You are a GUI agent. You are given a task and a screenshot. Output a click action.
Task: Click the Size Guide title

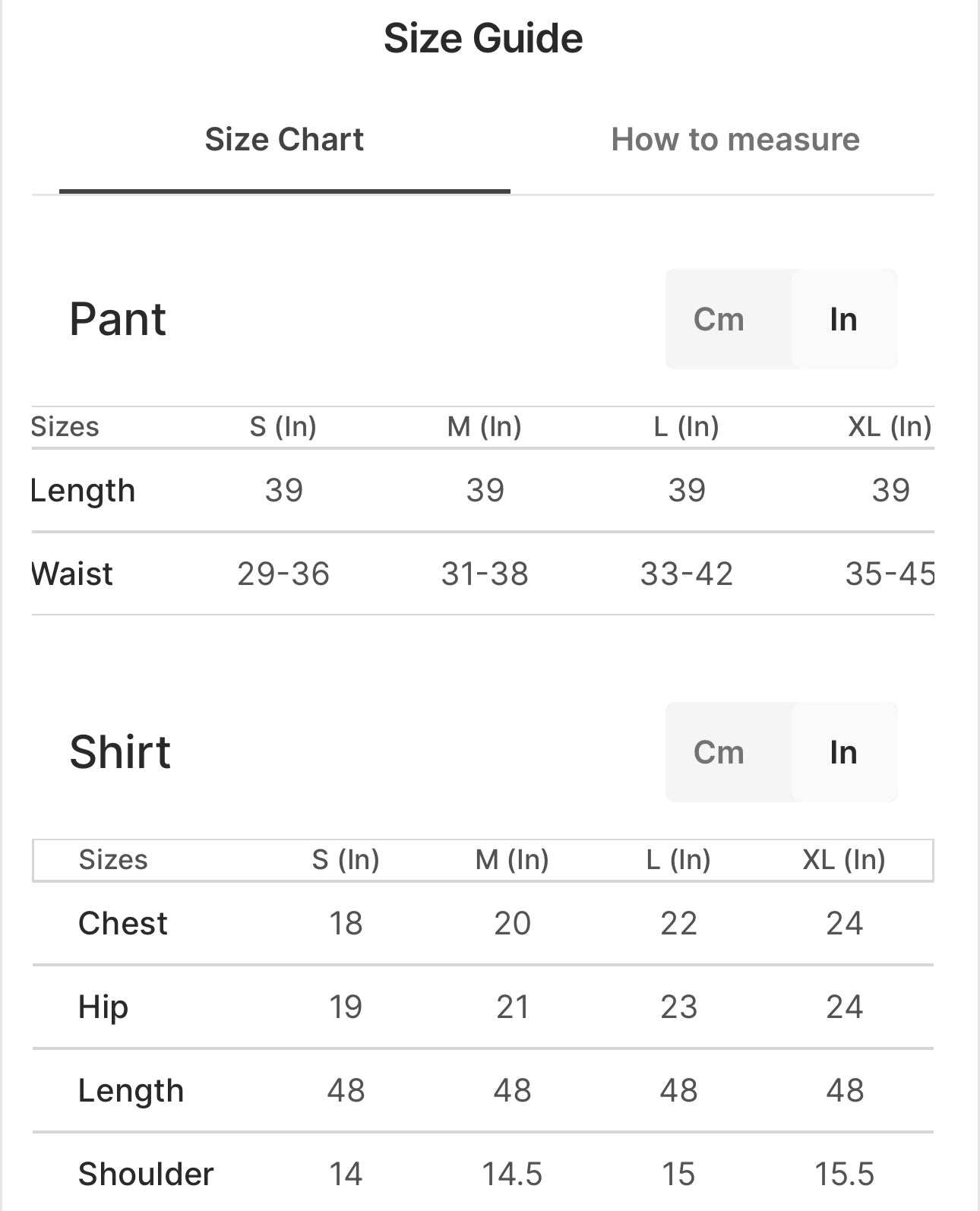[x=483, y=38]
